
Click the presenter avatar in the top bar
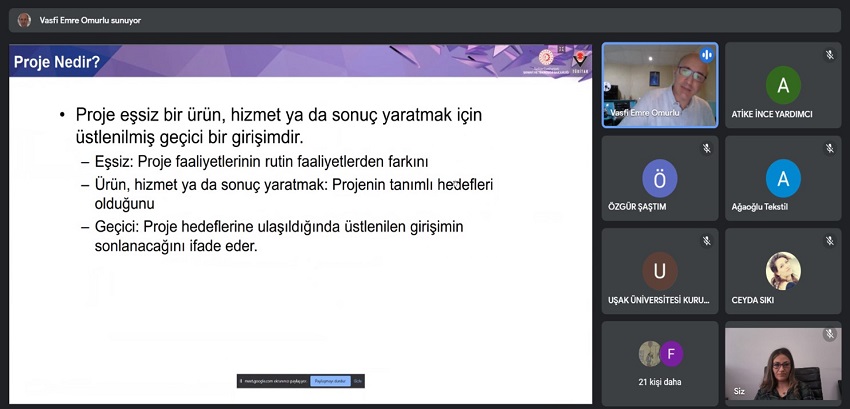(24, 20)
